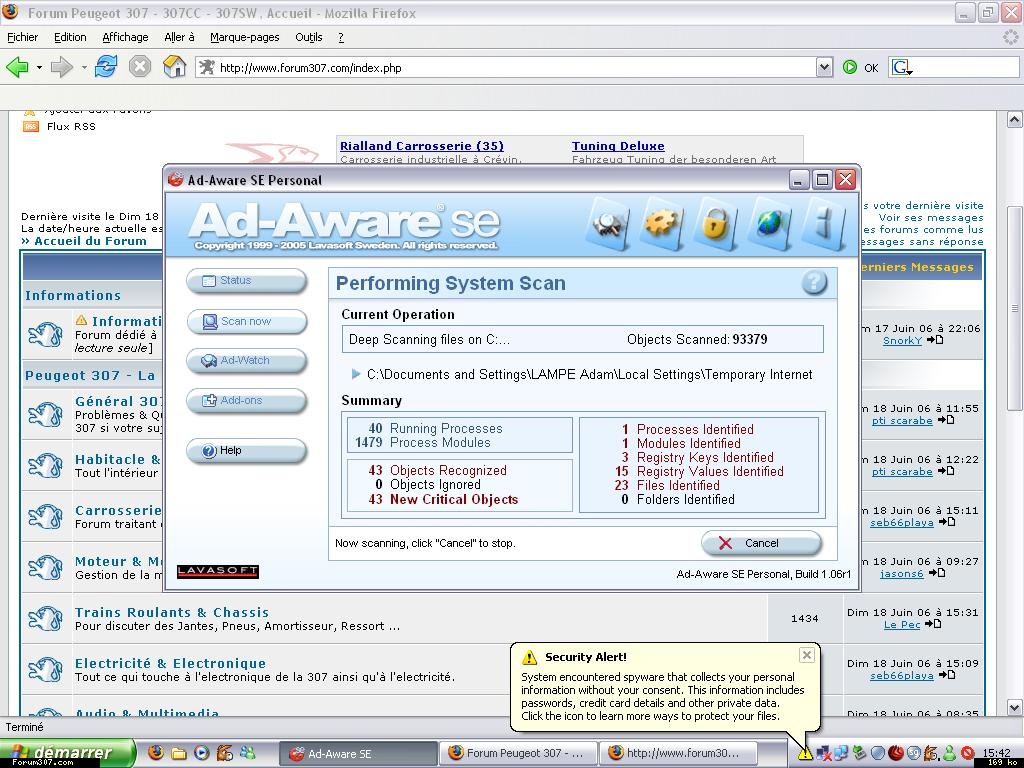Open the Marque-pages menu

click(x=245, y=37)
